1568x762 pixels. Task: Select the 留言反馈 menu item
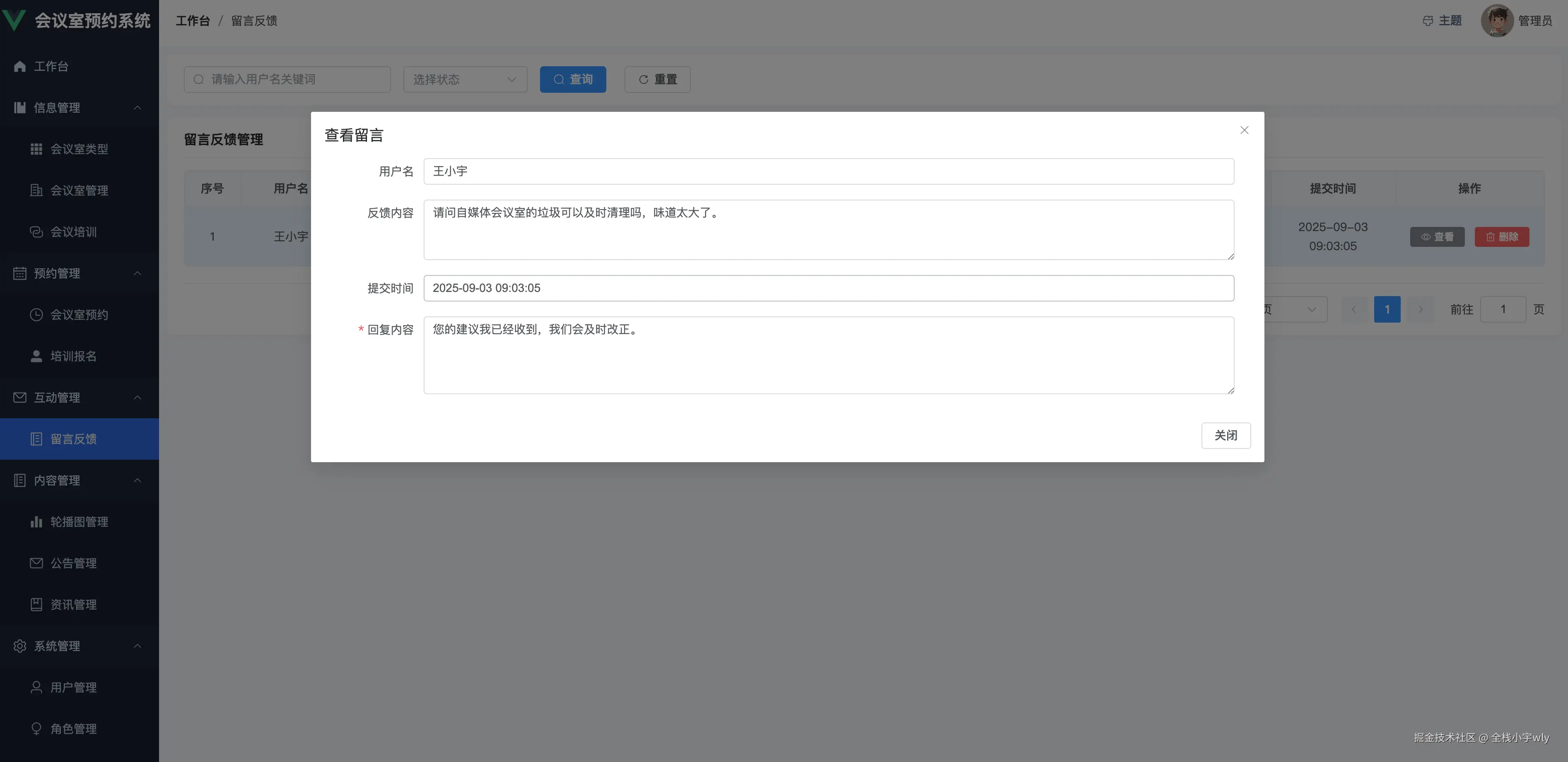tap(73, 439)
